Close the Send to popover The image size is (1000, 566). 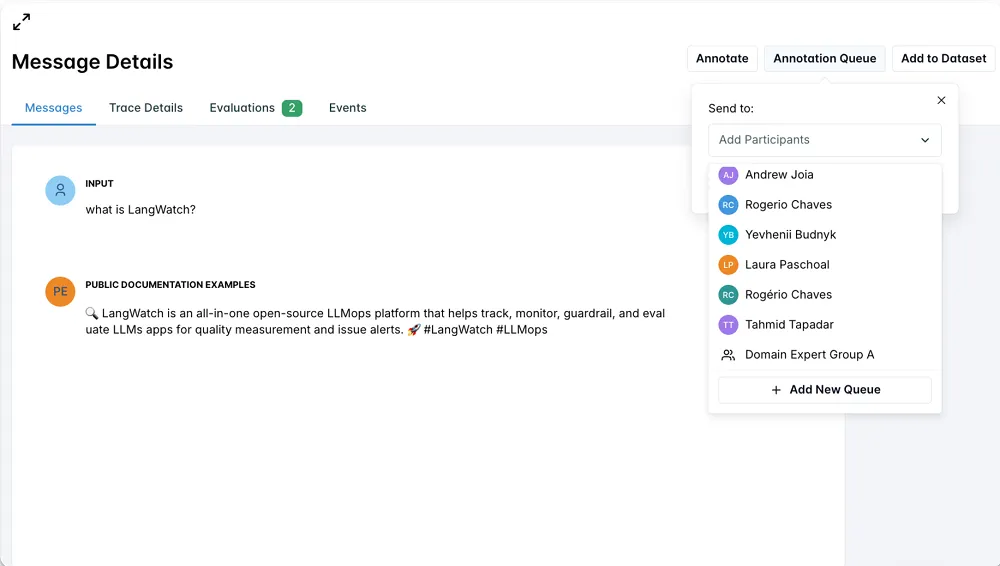pyautogui.click(x=941, y=100)
